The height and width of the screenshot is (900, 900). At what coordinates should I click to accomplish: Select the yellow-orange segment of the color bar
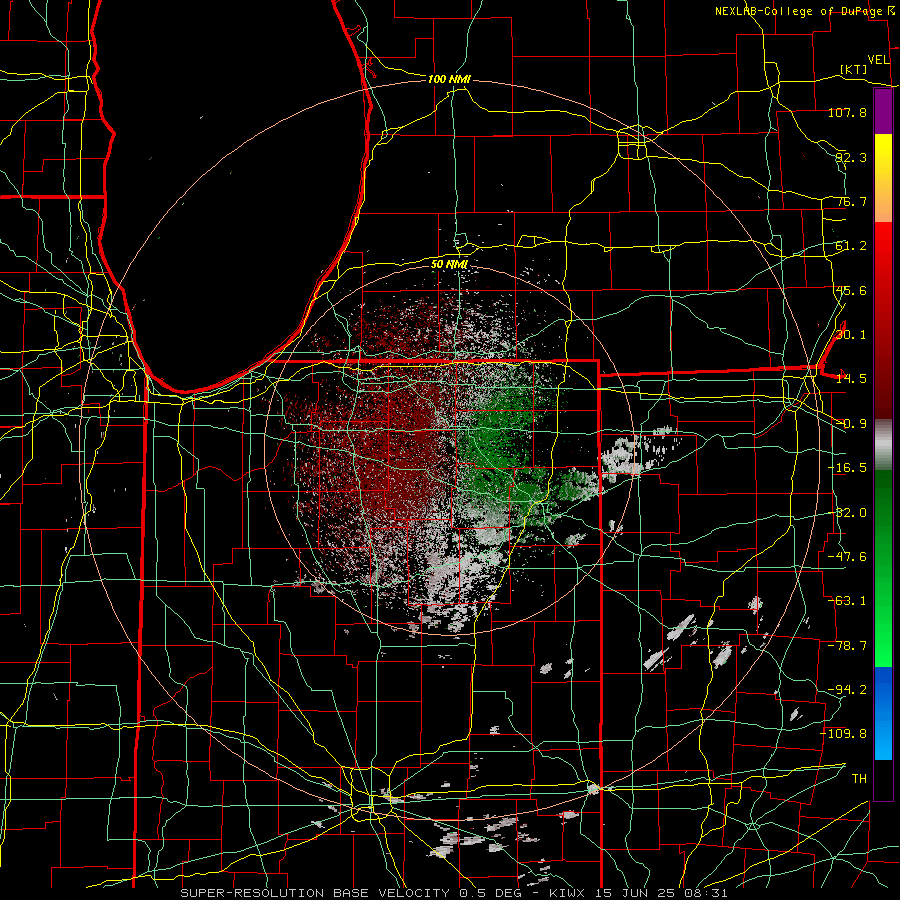[883, 178]
